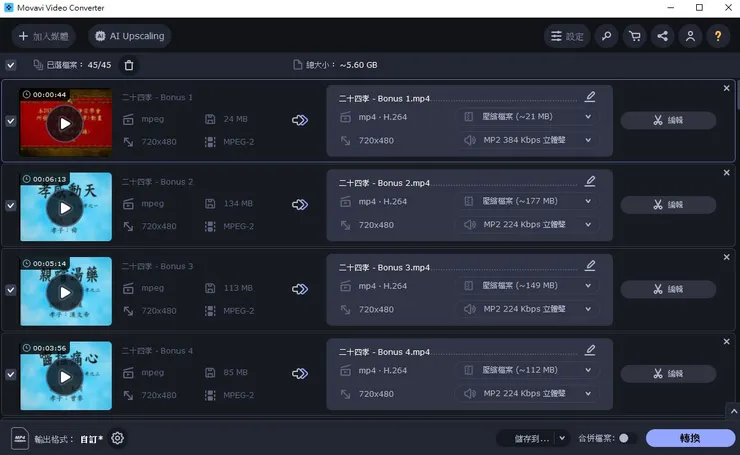Open output format settings gear icon
This screenshot has height=455, width=740.
click(118, 438)
